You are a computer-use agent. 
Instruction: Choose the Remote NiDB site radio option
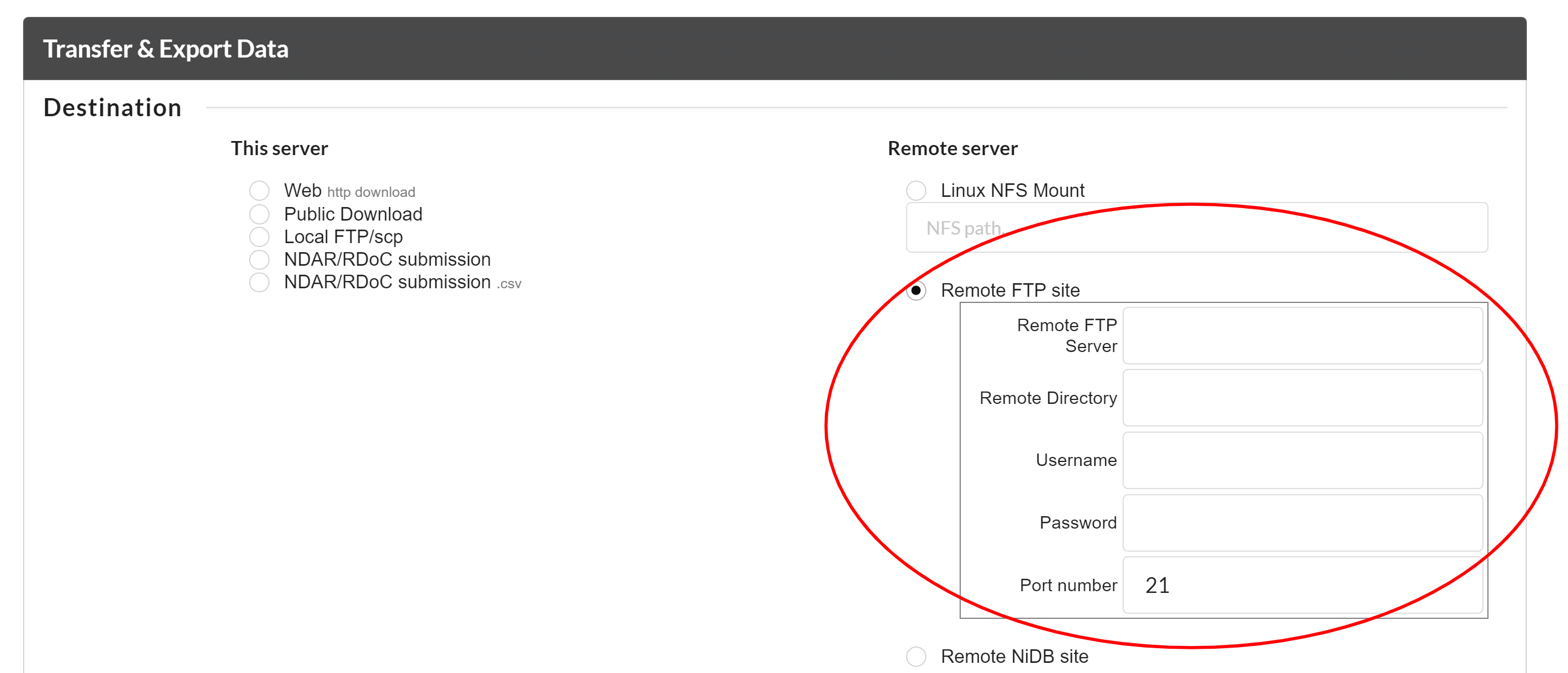(916, 656)
